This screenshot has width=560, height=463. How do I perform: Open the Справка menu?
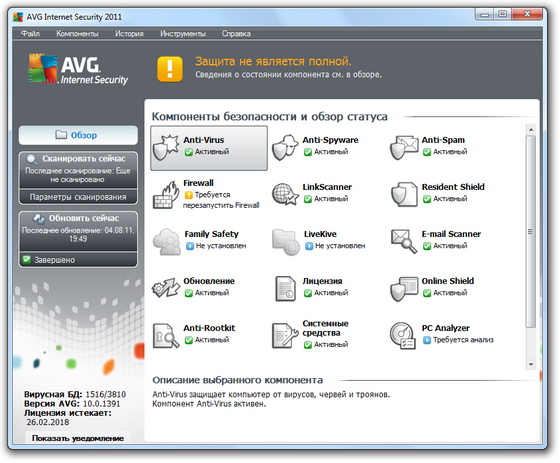(236, 34)
